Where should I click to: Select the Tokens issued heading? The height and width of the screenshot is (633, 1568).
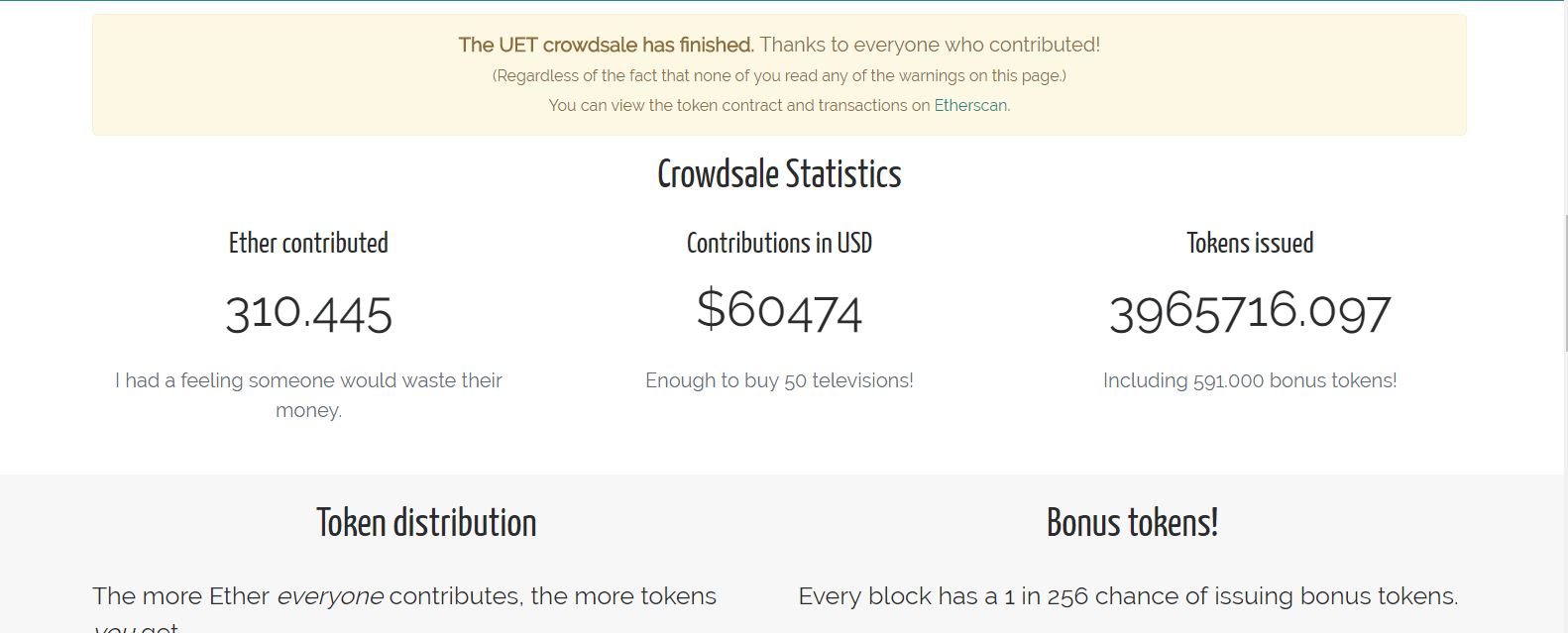pos(1250,243)
